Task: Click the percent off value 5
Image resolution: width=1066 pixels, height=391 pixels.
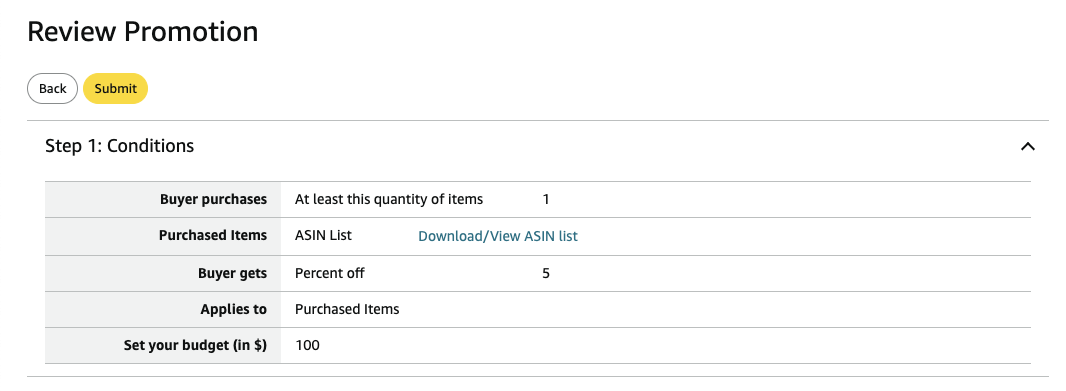Action: [x=546, y=273]
